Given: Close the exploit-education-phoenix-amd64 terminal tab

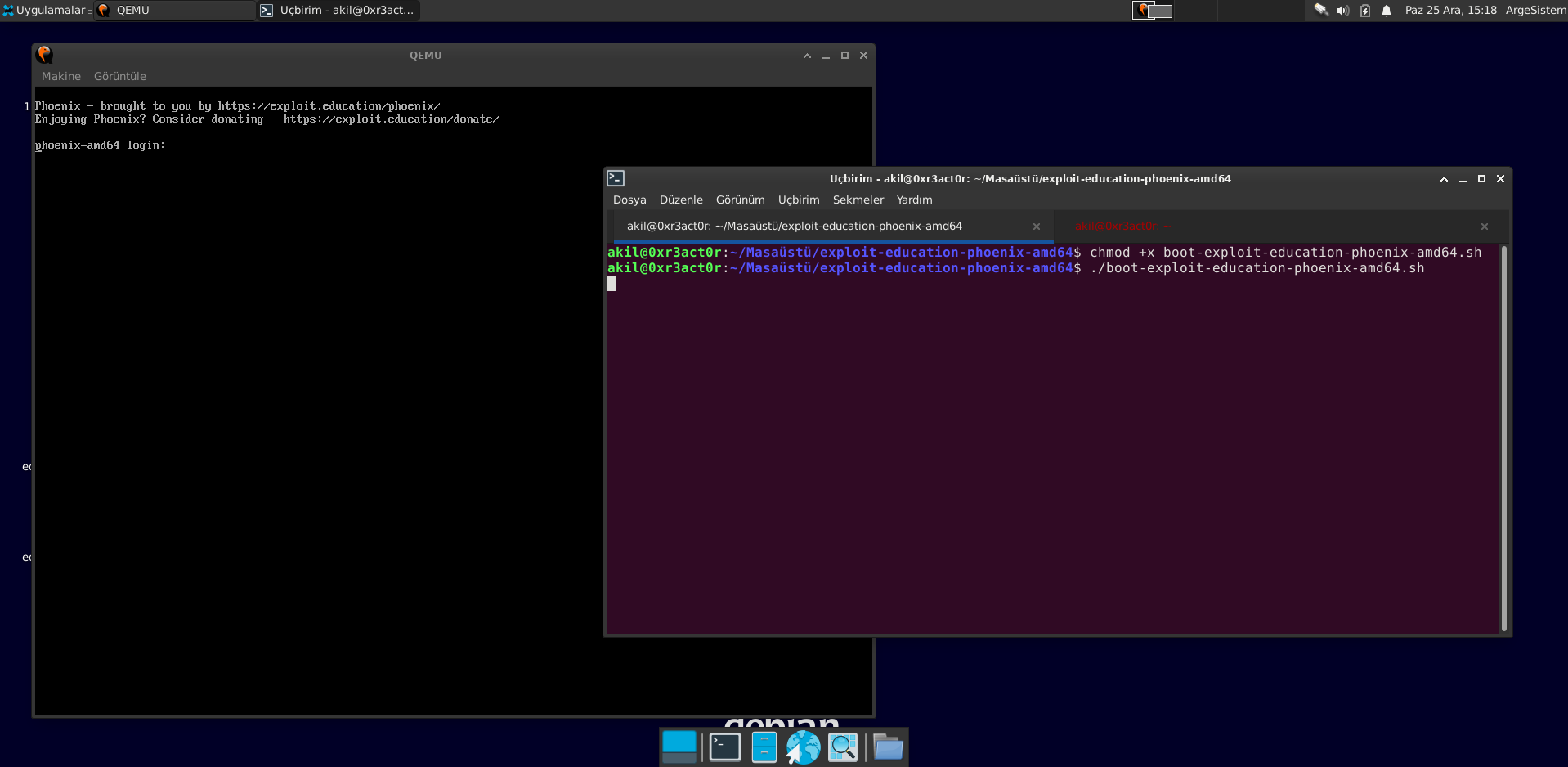Looking at the screenshot, I should click(x=1037, y=227).
